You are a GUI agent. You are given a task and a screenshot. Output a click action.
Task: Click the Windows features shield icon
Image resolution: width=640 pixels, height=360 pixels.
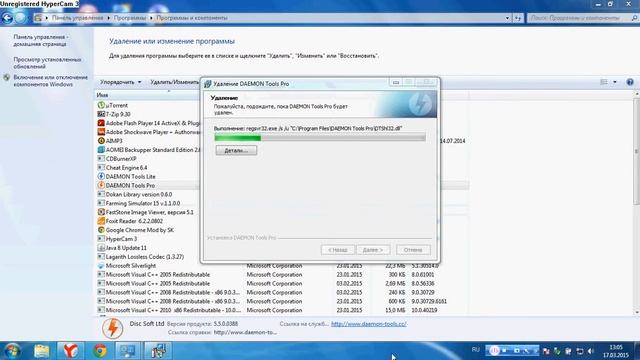coord(6,78)
